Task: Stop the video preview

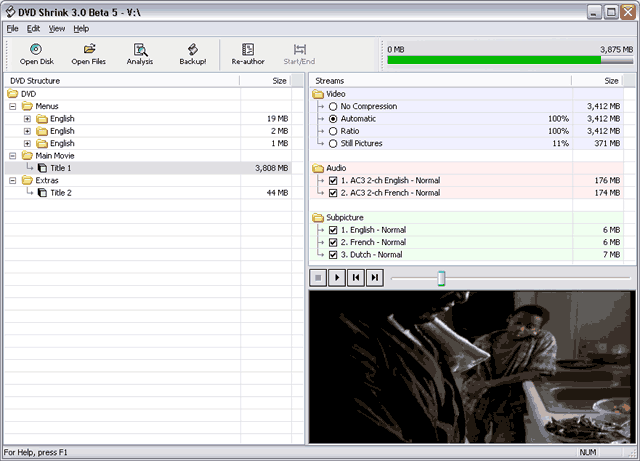Action: [x=318, y=278]
